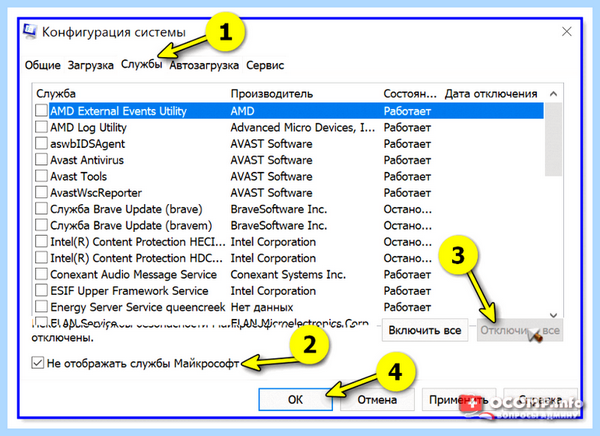Click the Отключить все button
Viewport: 600px width, 436px height.
[520, 330]
